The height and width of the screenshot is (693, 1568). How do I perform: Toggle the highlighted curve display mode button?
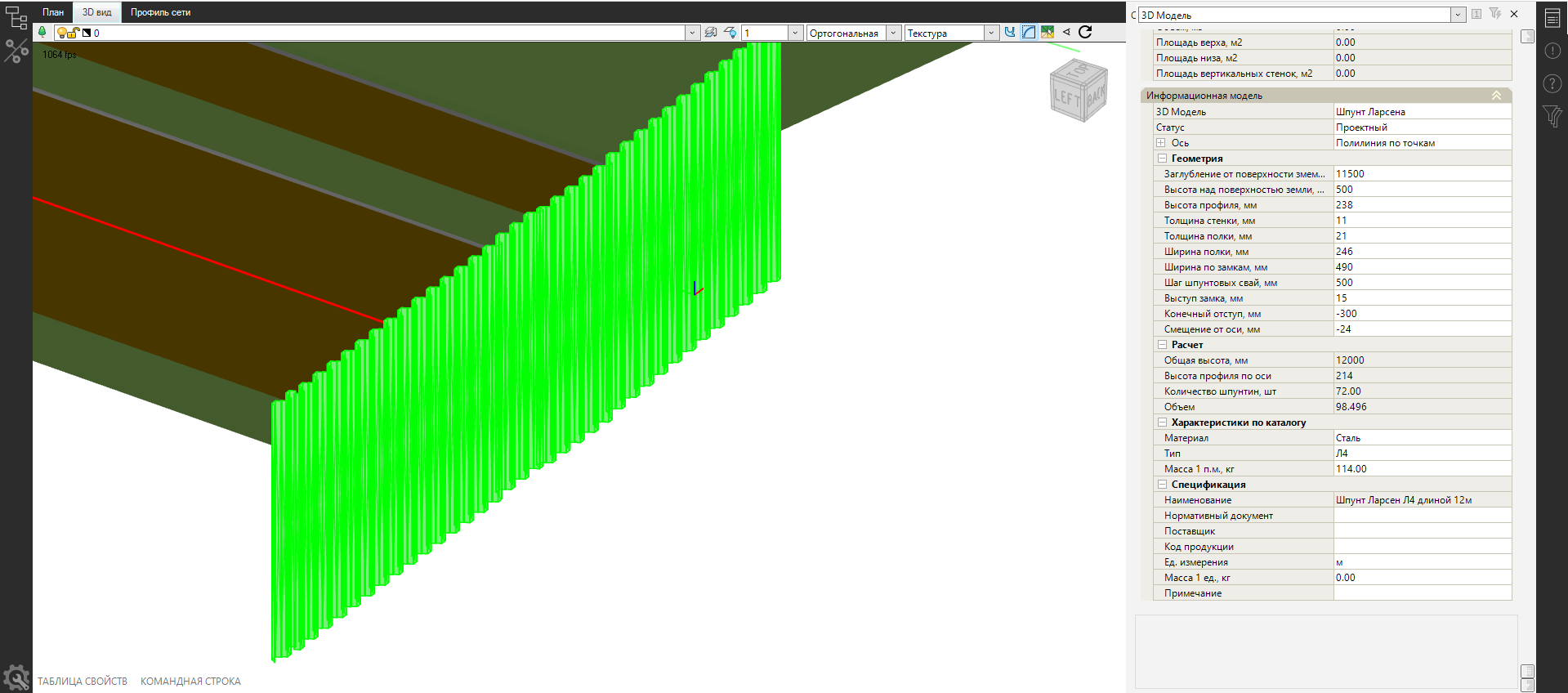(1029, 32)
